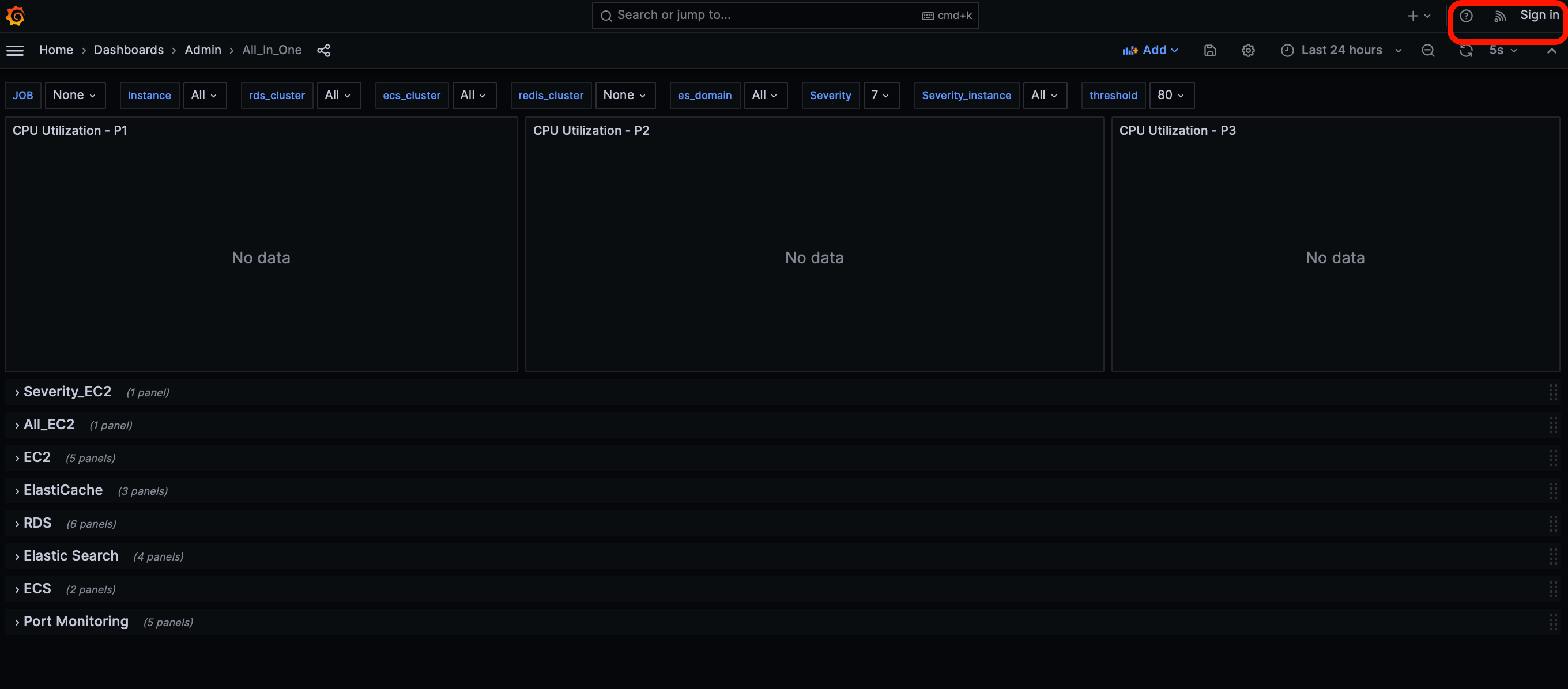This screenshot has height=689, width=1568.
Task: Open the hamburger navigation menu
Action: (x=15, y=51)
